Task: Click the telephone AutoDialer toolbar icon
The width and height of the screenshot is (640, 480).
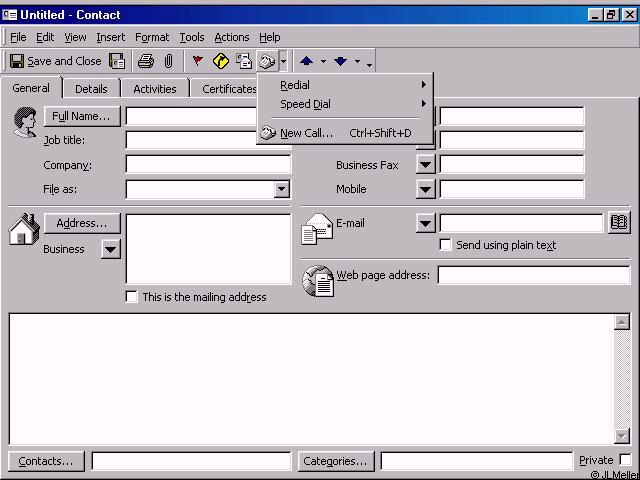Action: (267, 62)
